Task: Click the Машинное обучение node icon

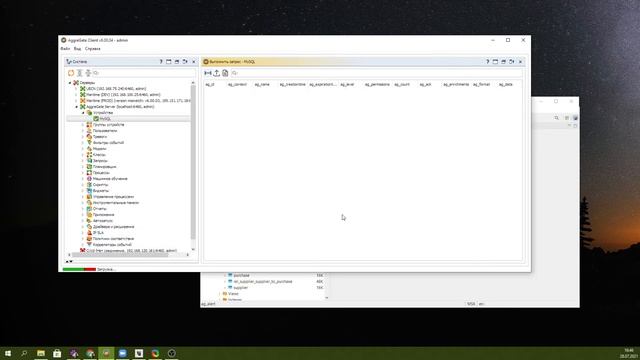Action: [x=89, y=179]
